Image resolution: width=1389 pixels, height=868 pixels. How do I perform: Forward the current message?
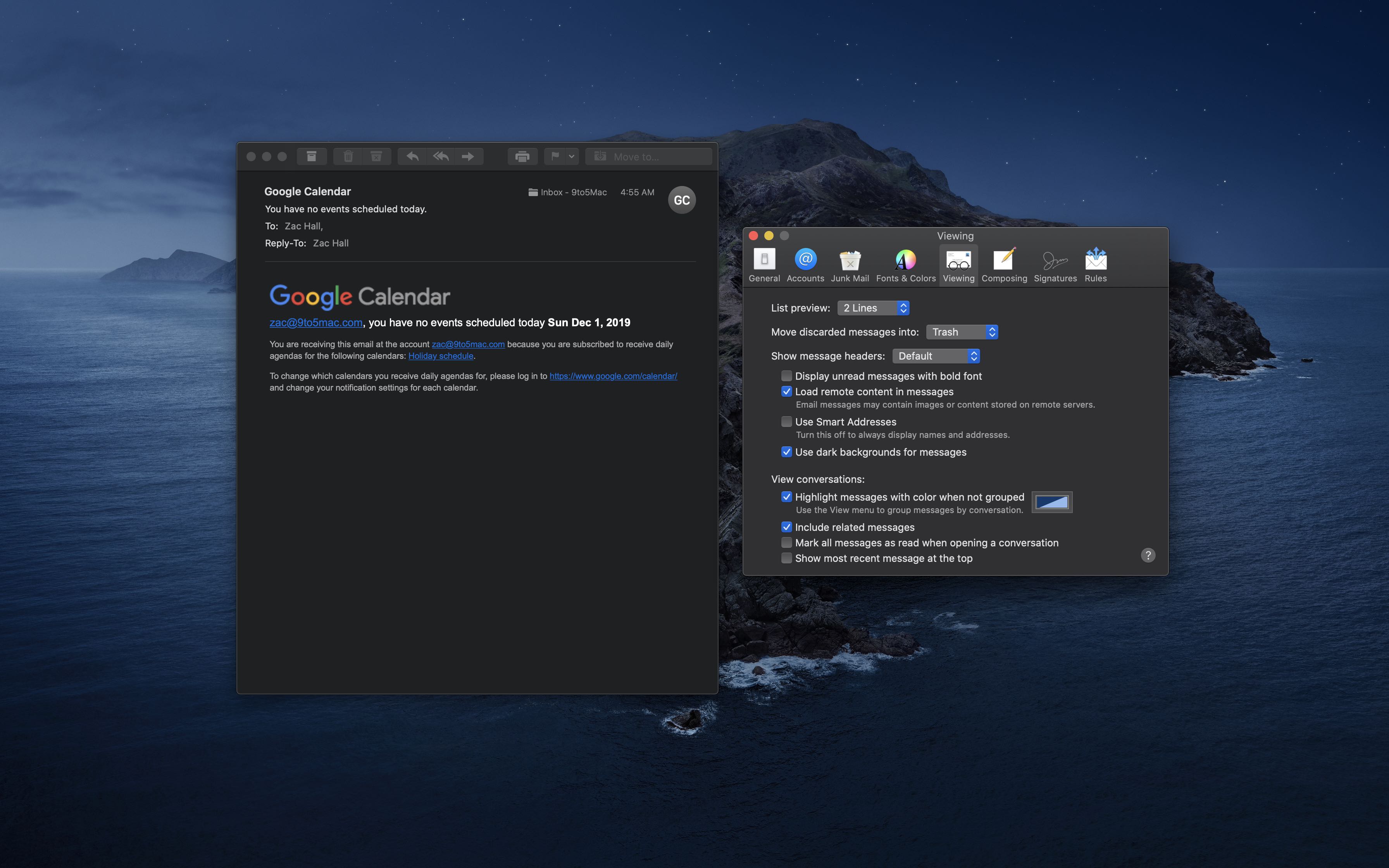[x=468, y=156]
